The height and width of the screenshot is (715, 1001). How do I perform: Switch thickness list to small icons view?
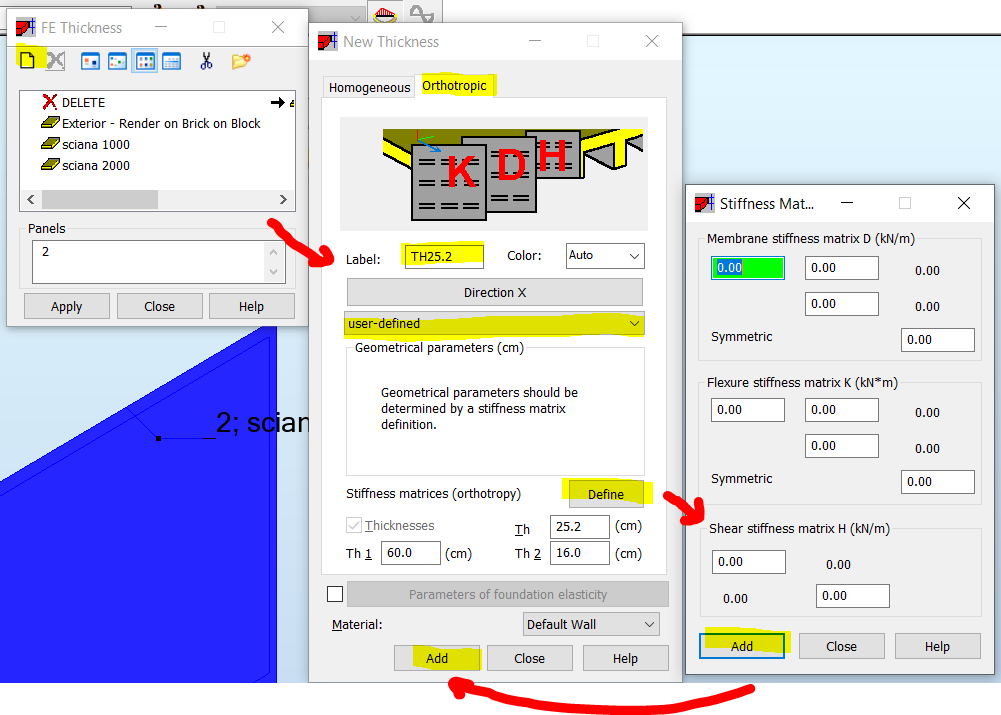click(x=117, y=60)
